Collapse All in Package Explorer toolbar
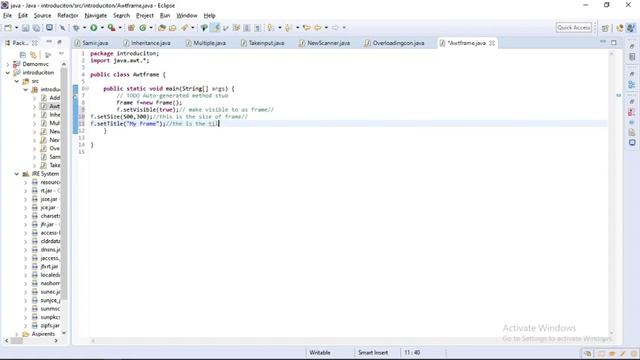This screenshot has height=360, width=640. 23,55
